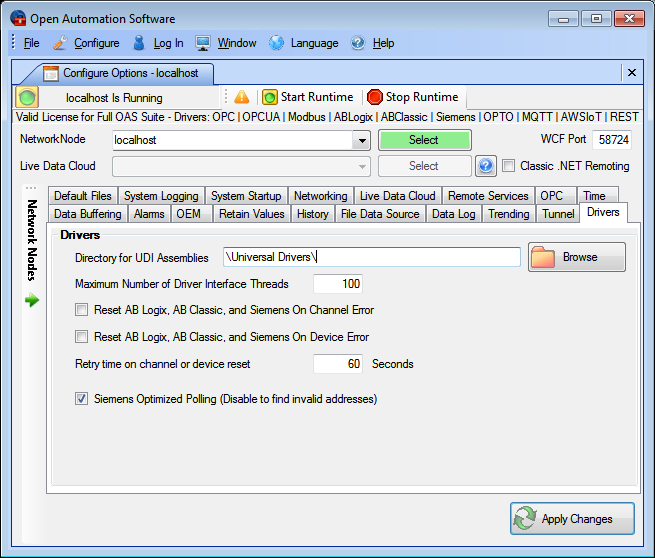Screen dimensions: 655x558
Task: Open the File menu
Action: tap(31, 43)
